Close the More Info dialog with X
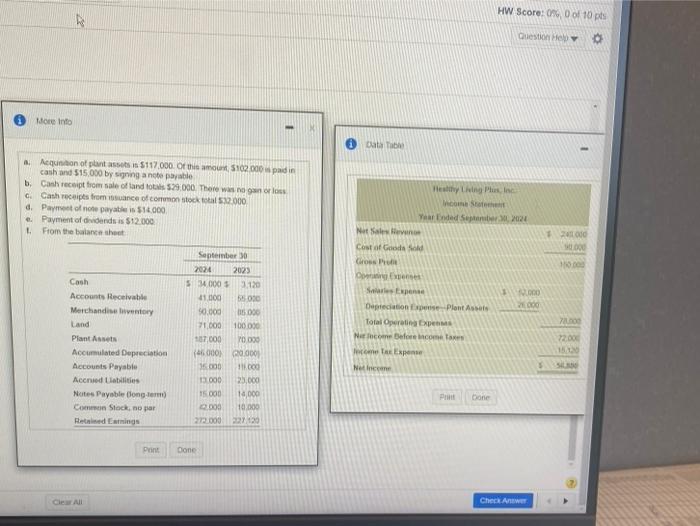700x526 pixels. pos(312,128)
